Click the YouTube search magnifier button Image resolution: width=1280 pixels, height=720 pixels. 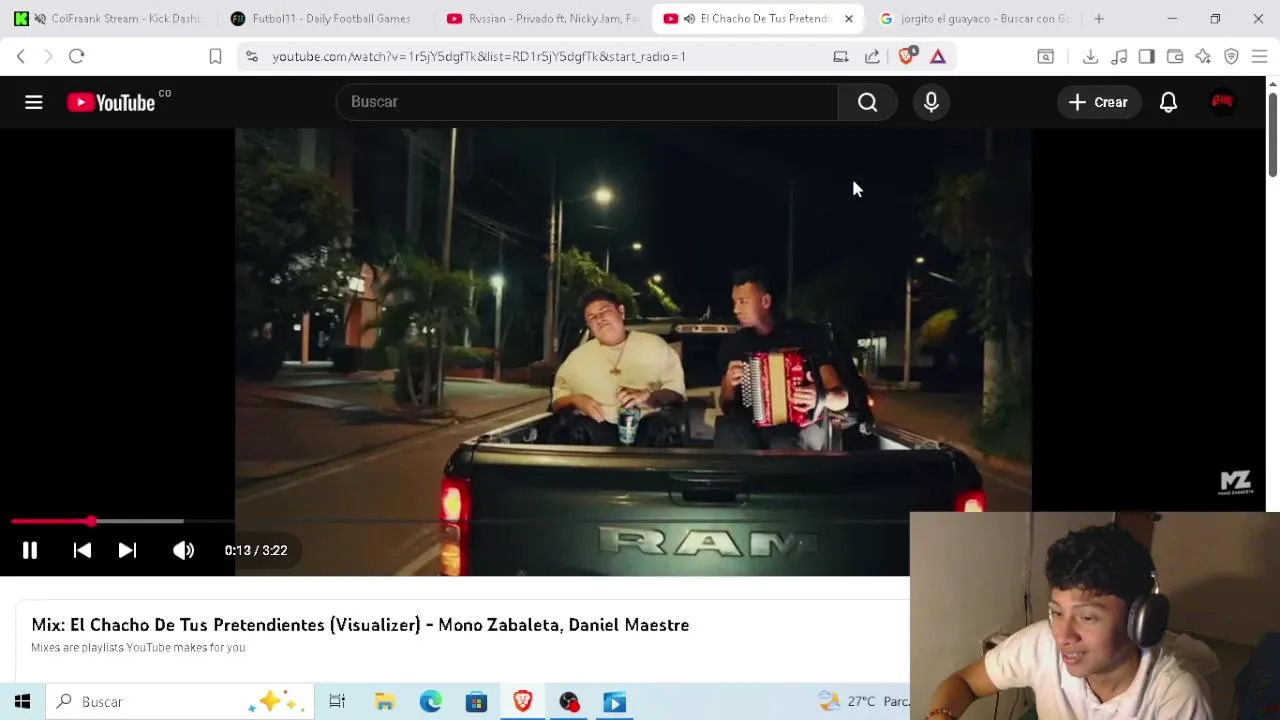pos(867,102)
